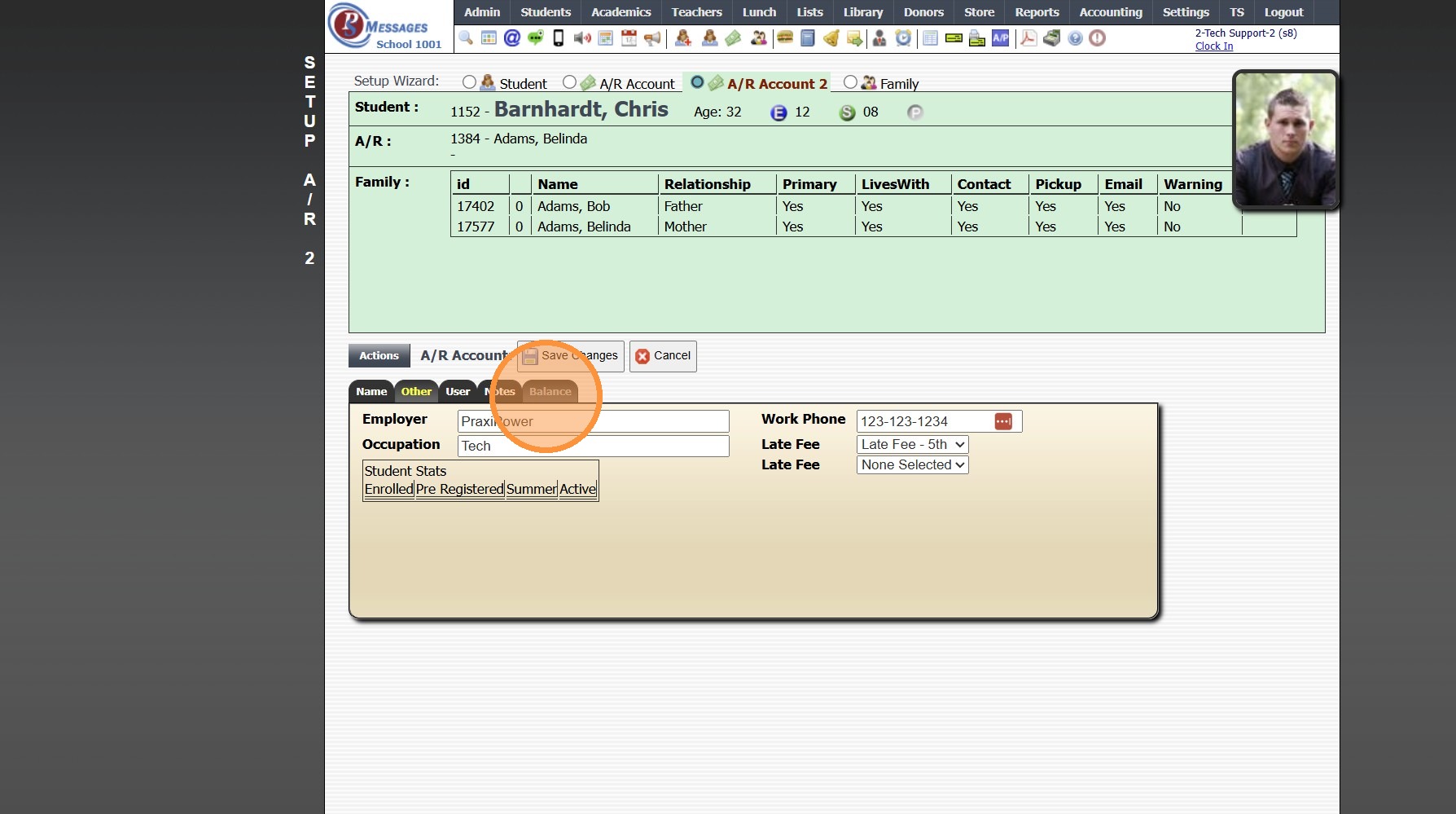Open the Admin menu
This screenshot has height=814, width=1456.
point(482,12)
